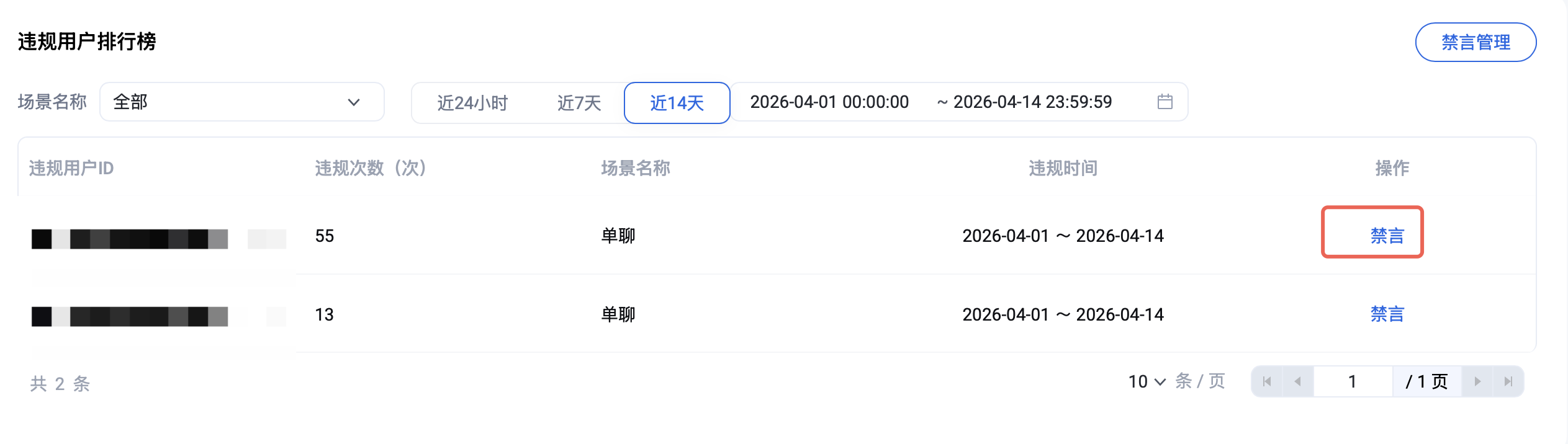Click the 违规时间 column header
Viewport: 1568px width, 444px height.
coord(1063,168)
